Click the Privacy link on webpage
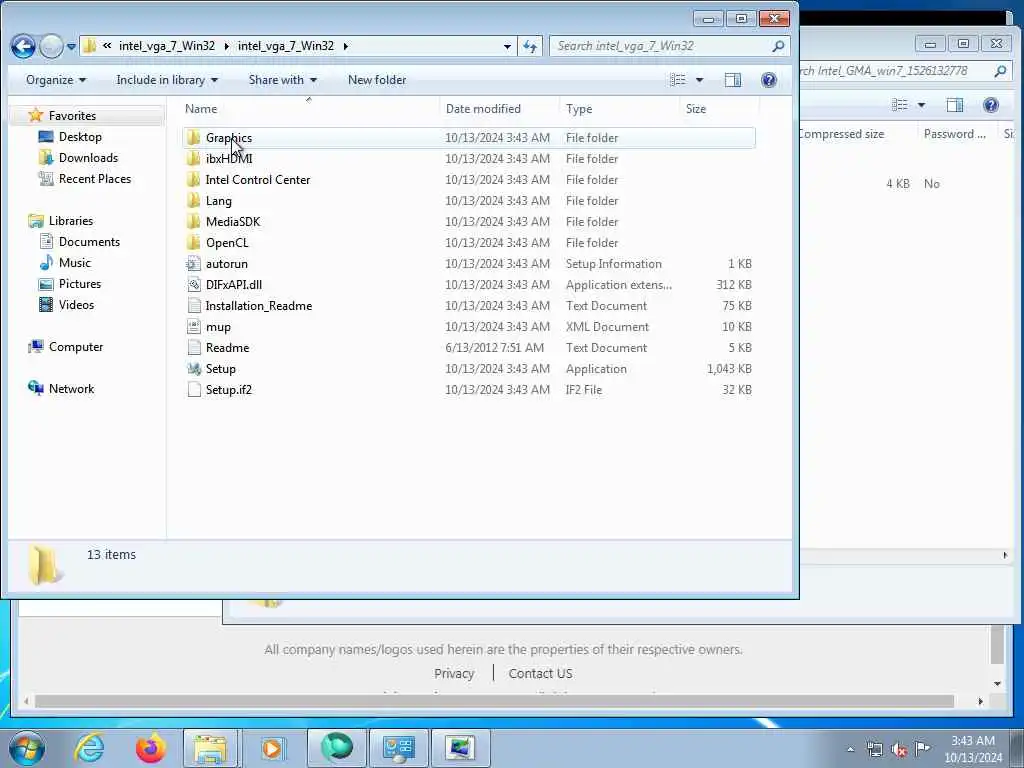Image resolution: width=1024 pixels, height=768 pixels. (454, 673)
